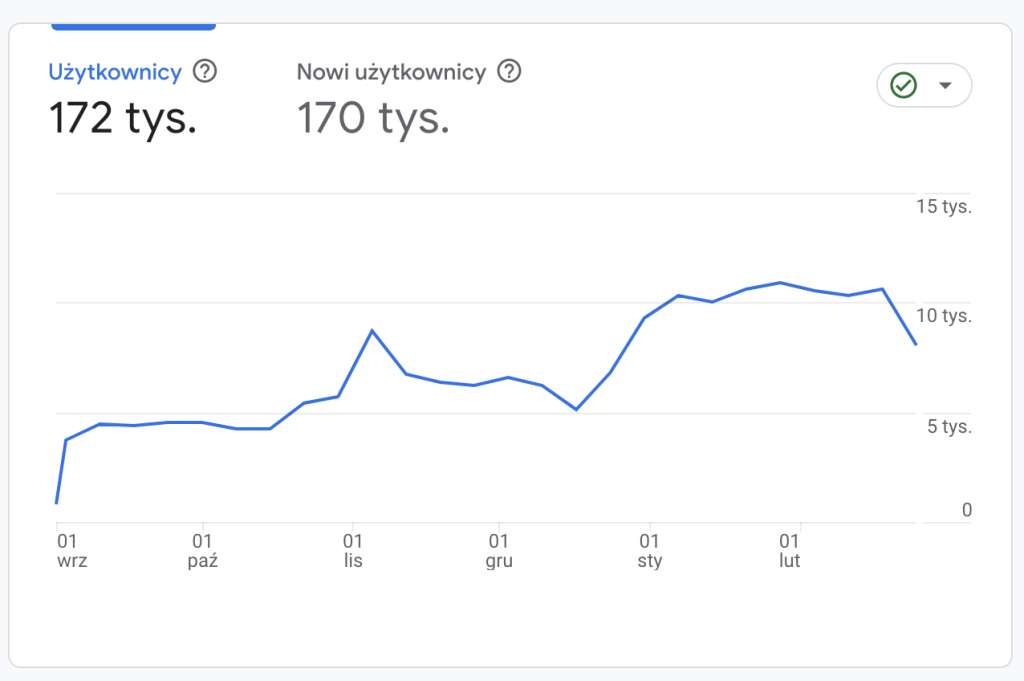Click the line's final point at the right end
The width and height of the screenshot is (1024, 681).
coord(915,344)
